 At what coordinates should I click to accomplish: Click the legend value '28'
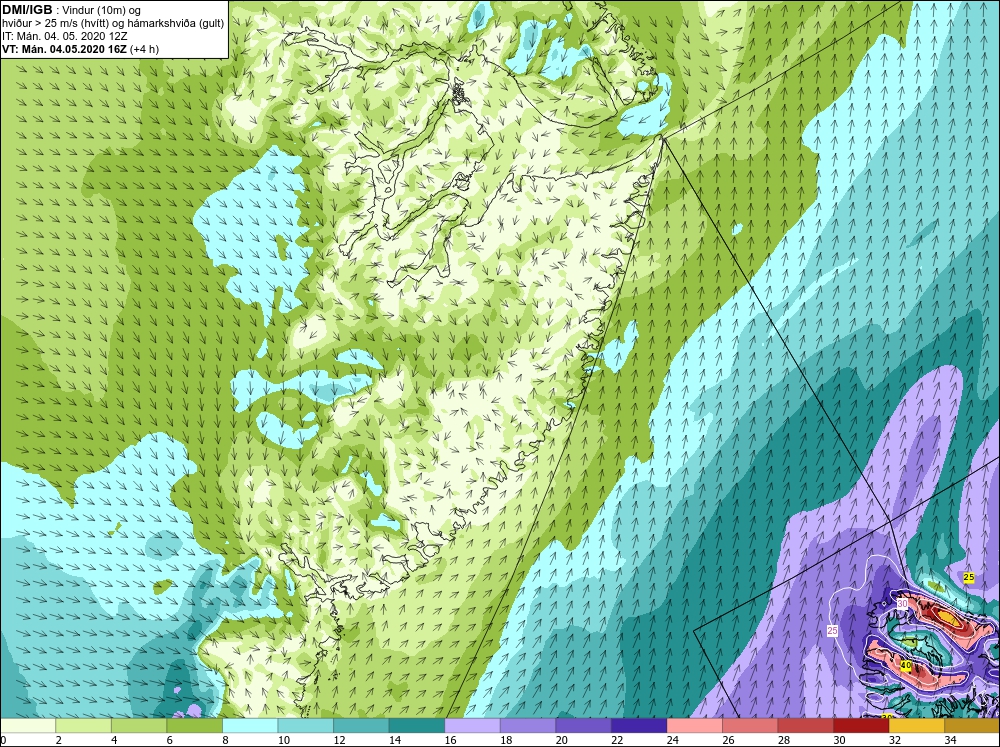tap(783, 740)
